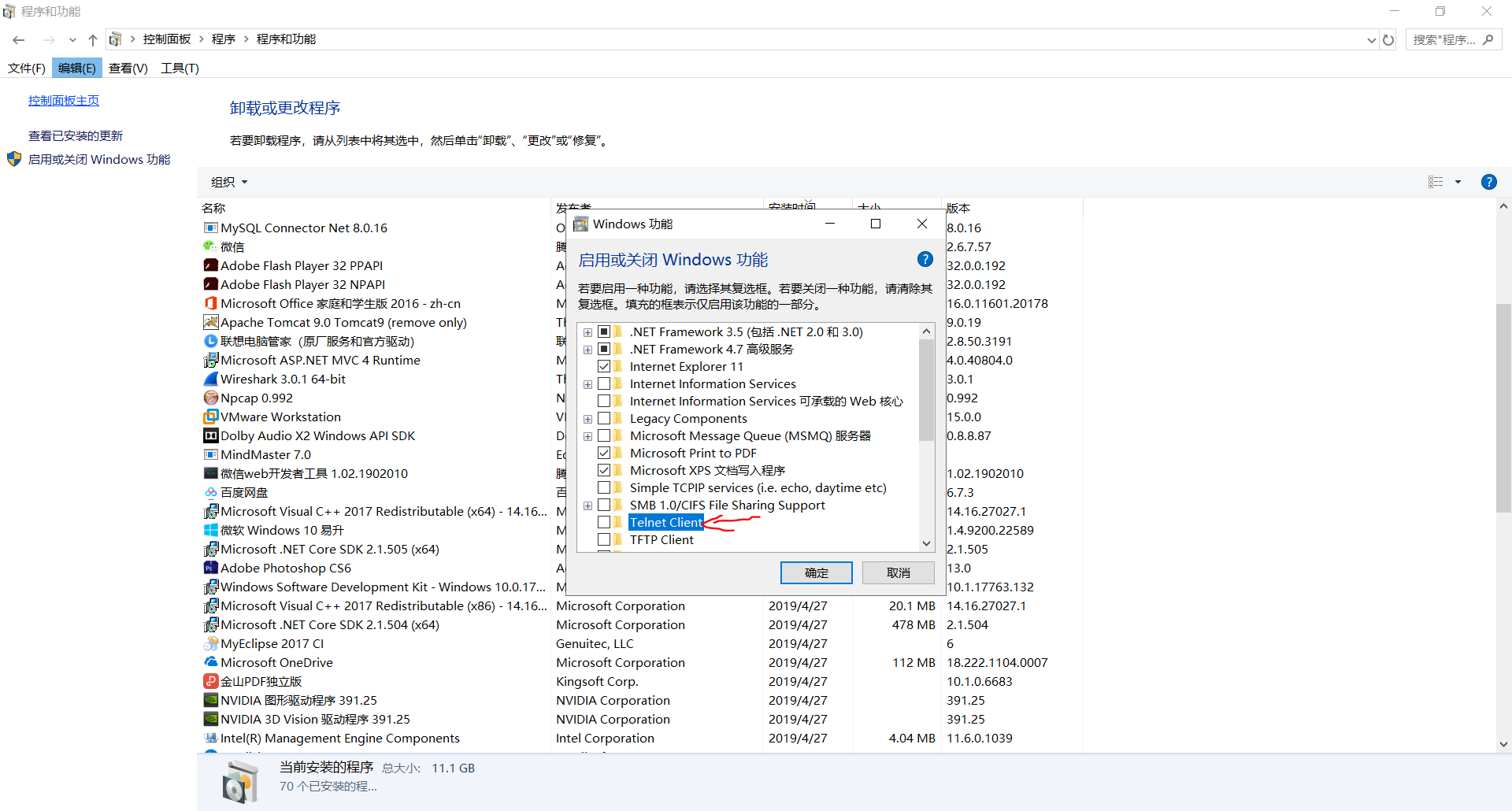Click the MindMaster 7.0 icon
Viewport: 1512px width, 811px height.
pyautogui.click(x=210, y=455)
